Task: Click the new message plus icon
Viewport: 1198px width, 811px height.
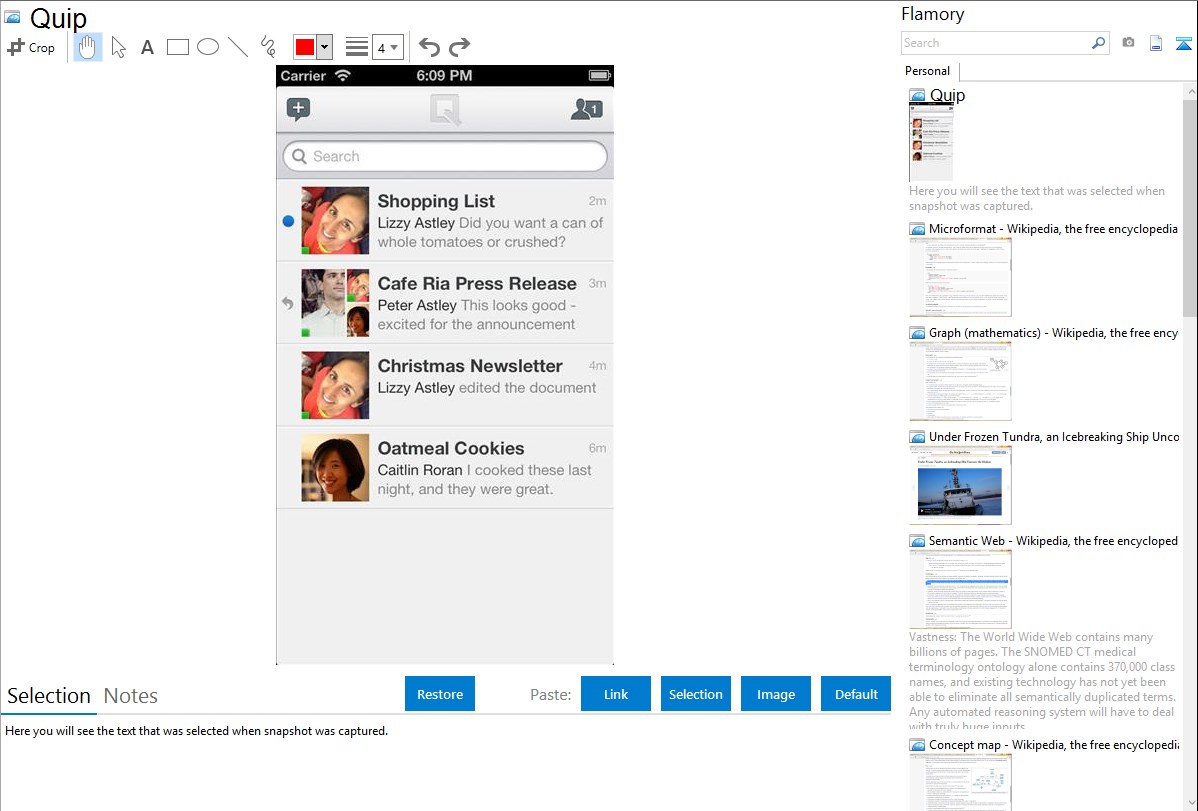Action: pyautogui.click(x=299, y=109)
